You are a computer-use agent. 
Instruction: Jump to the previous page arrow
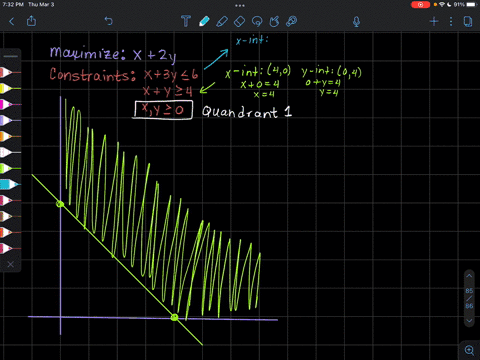469,276
